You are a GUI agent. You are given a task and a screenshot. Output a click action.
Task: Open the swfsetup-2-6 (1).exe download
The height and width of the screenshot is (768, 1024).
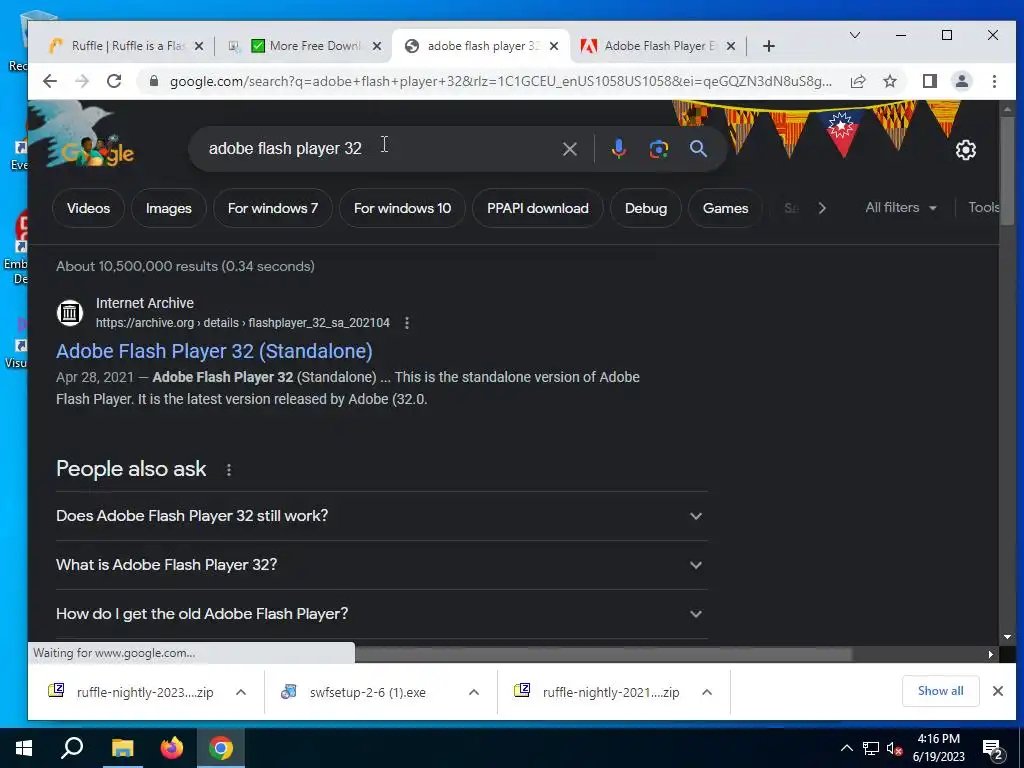coord(354,692)
